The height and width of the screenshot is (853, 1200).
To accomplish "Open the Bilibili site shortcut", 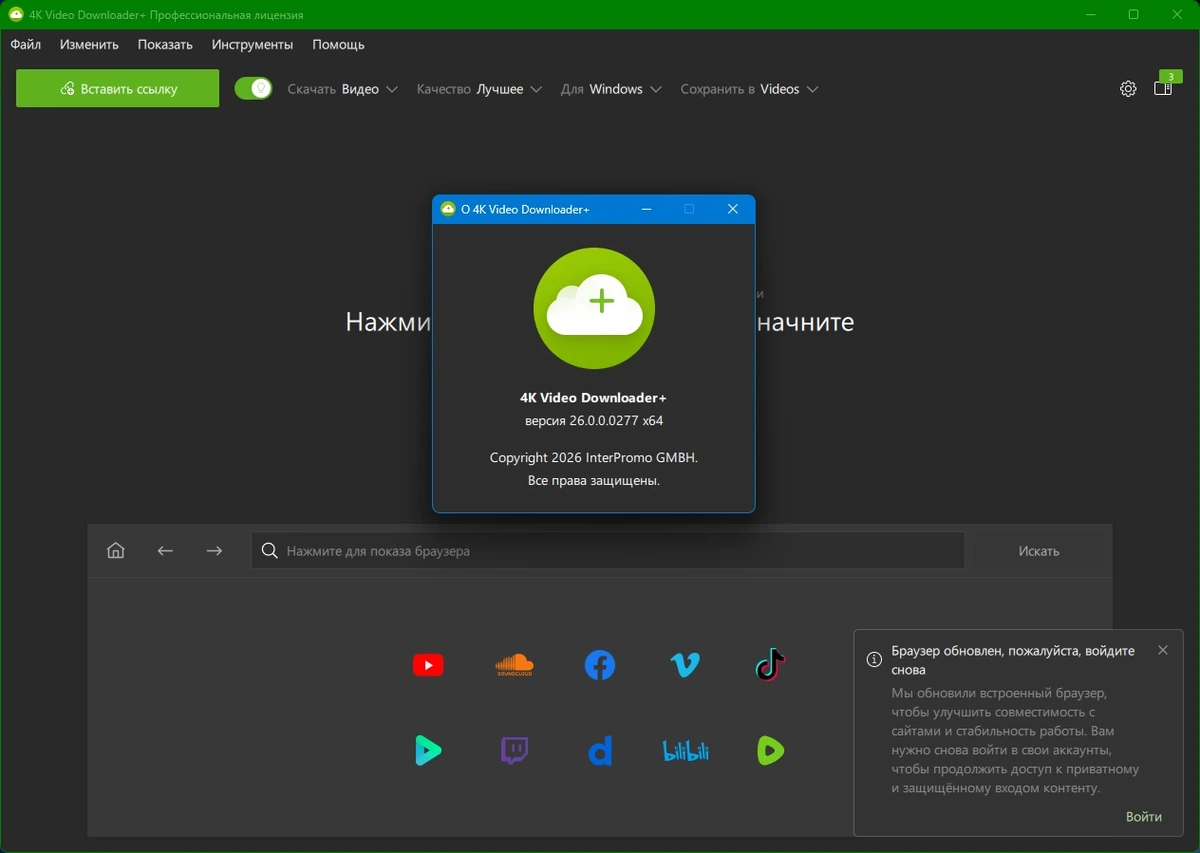I will [685, 751].
